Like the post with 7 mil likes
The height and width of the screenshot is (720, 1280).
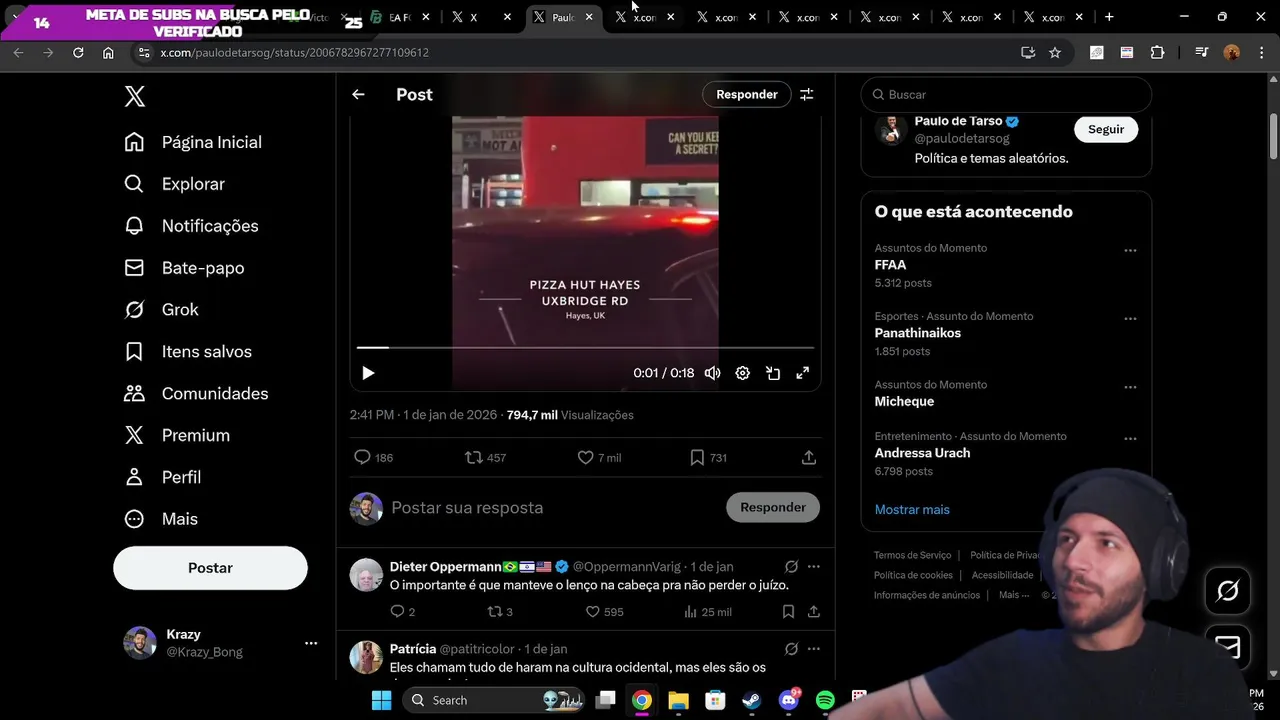586,457
